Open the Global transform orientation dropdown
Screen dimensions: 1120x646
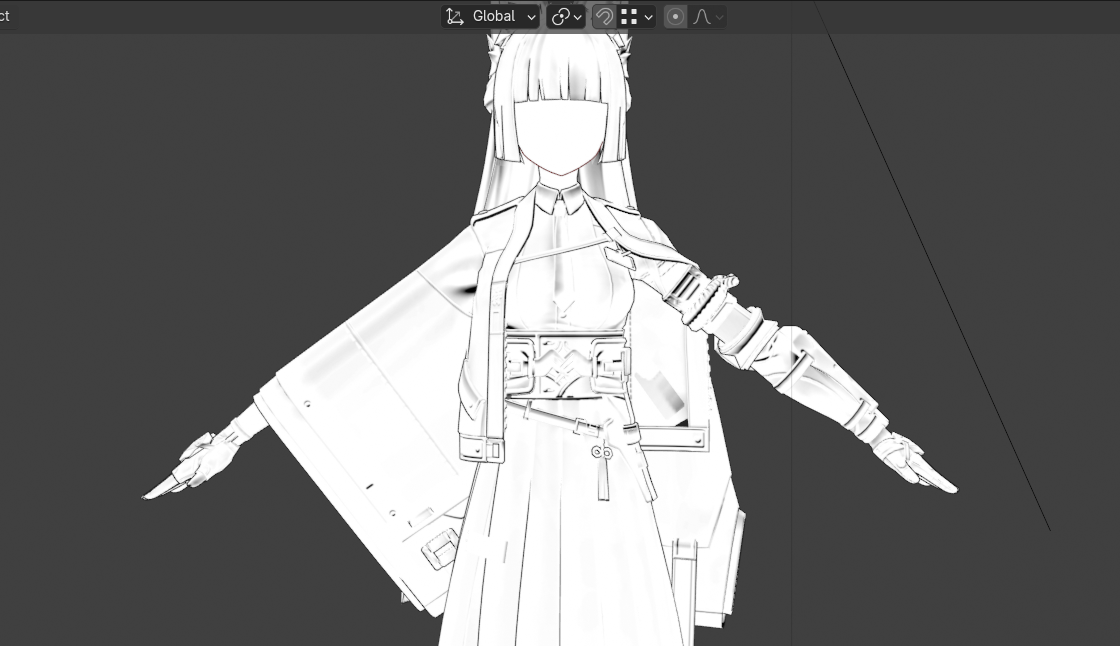(x=492, y=17)
